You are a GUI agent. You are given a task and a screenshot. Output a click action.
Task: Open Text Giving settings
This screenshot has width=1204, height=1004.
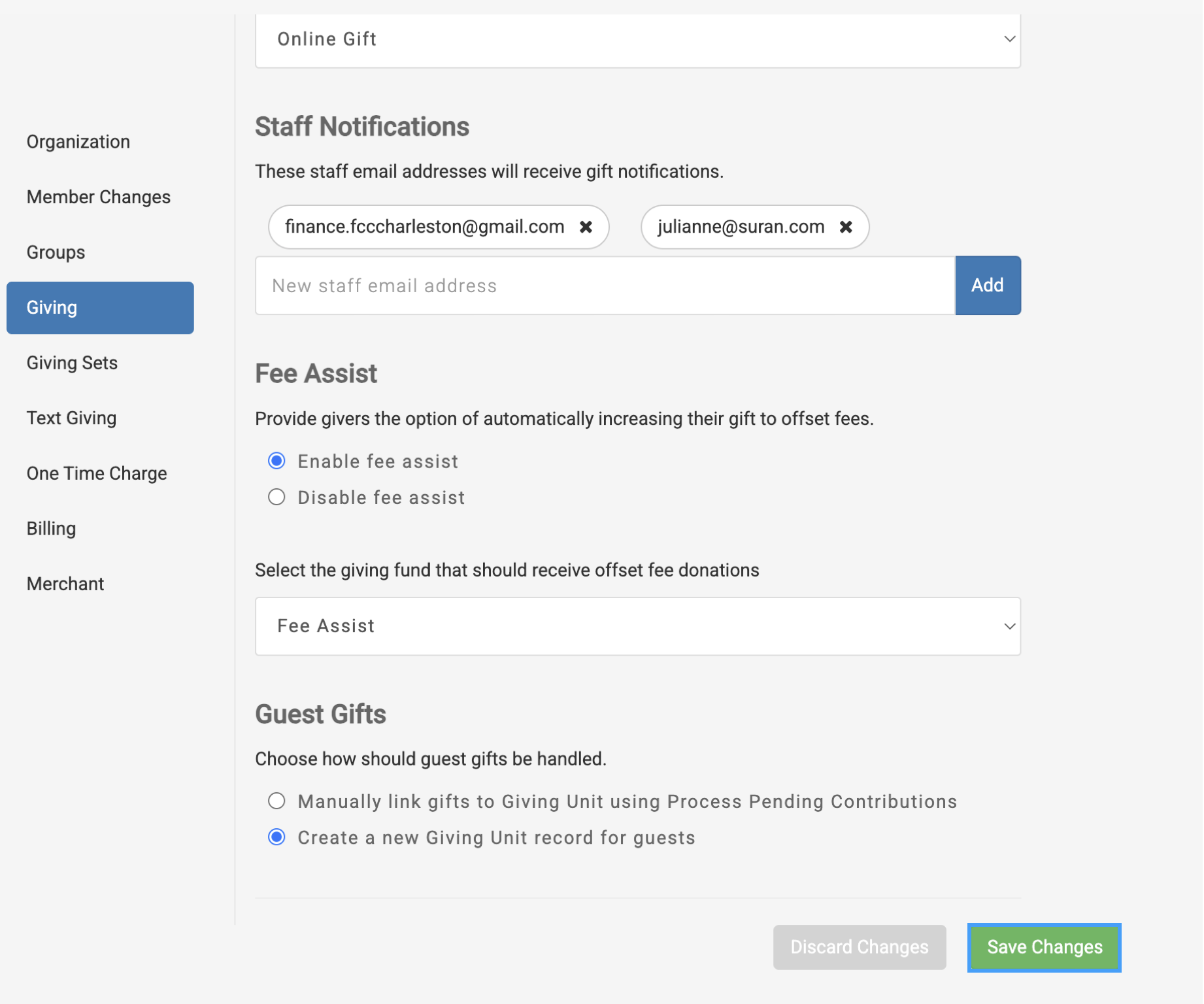[71, 418]
